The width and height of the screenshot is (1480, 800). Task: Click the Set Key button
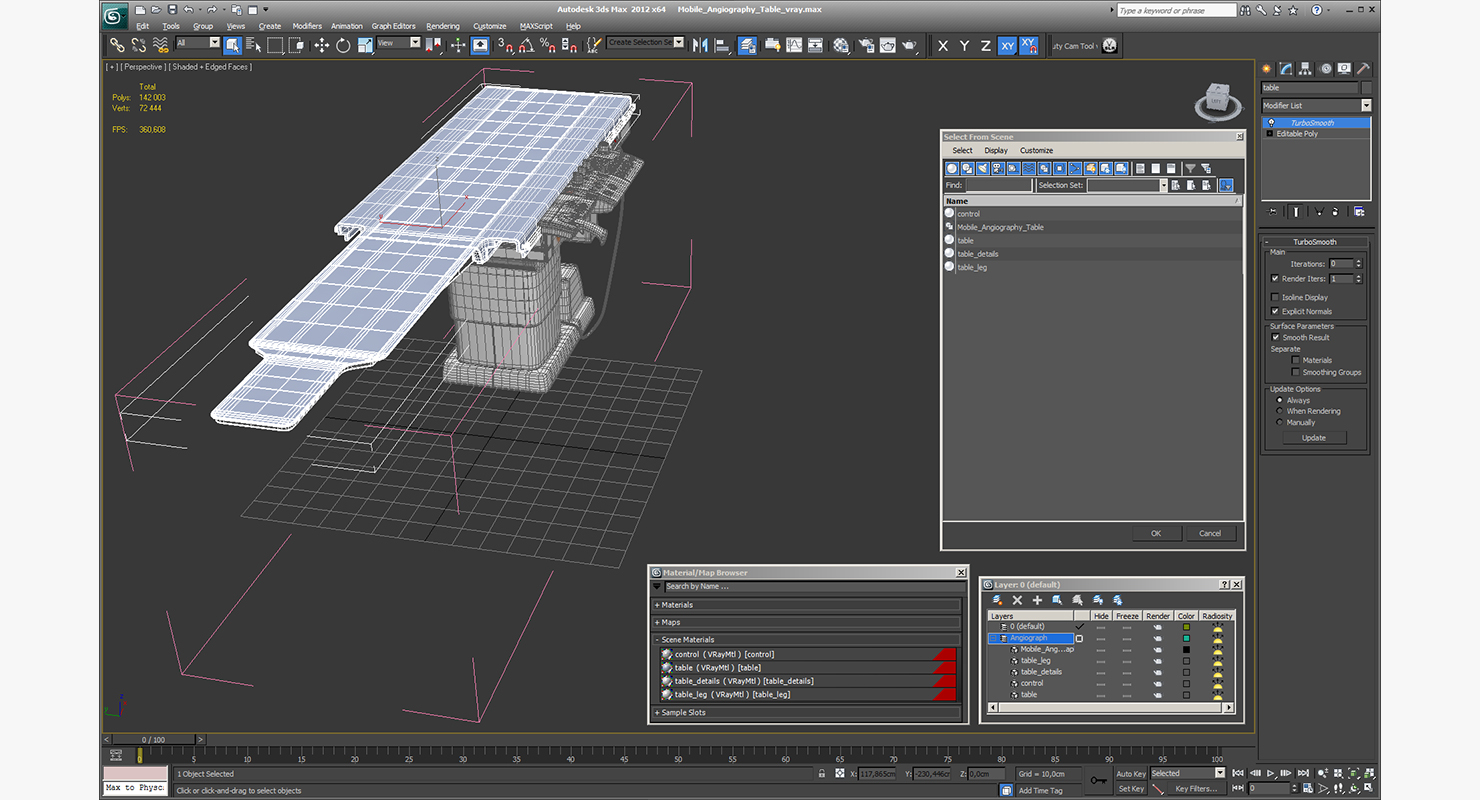[x=1131, y=789]
